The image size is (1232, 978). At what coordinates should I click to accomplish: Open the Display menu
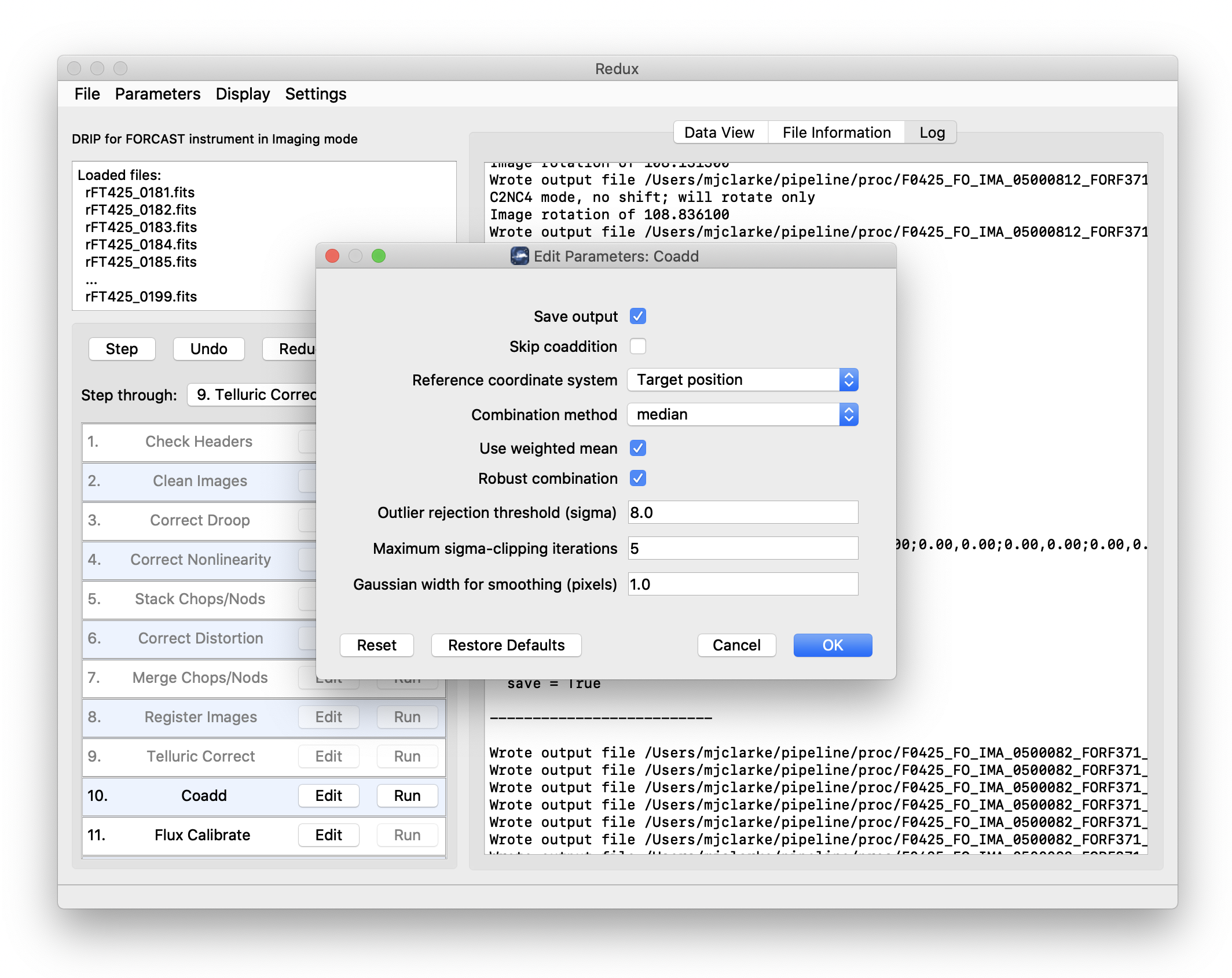(x=243, y=94)
